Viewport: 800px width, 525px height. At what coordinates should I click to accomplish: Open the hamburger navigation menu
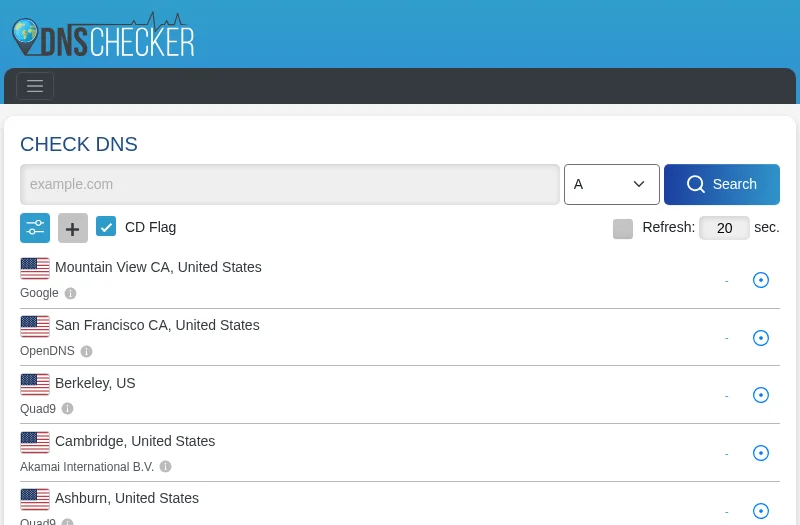point(35,86)
